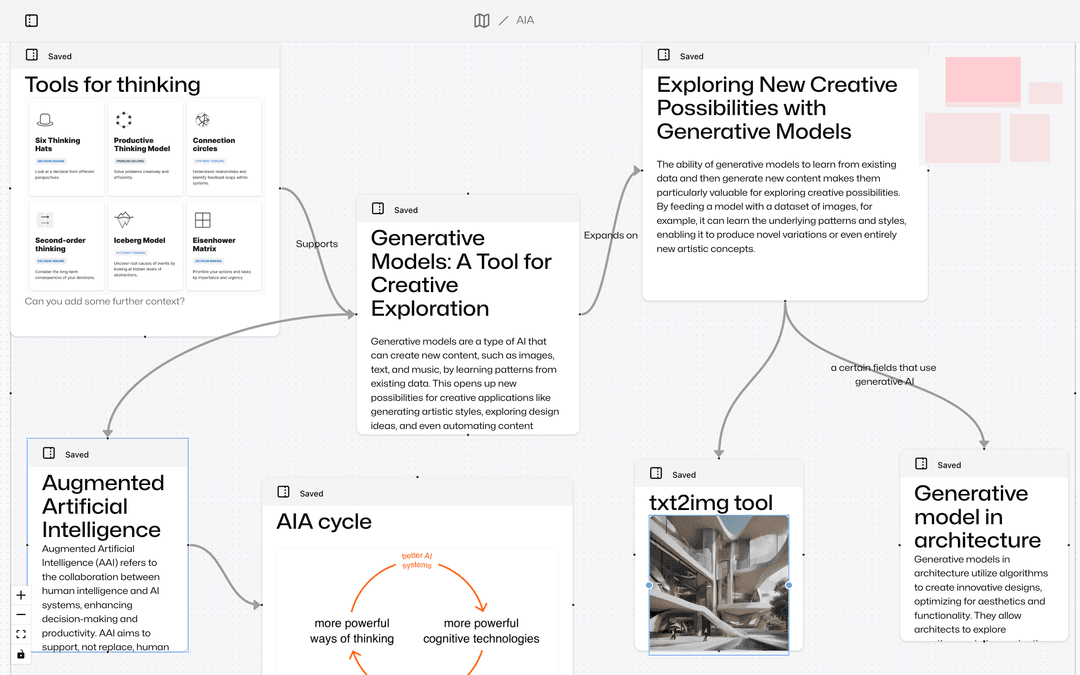Image resolution: width=1080 pixels, height=675 pixels.
Task: Click the map icon in the breadcrumb
Action: click(482, 20)
